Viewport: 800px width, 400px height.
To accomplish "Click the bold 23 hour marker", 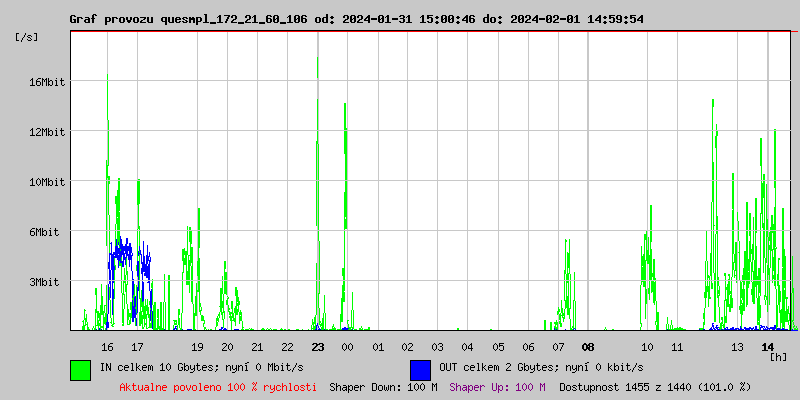I will 317,347.
